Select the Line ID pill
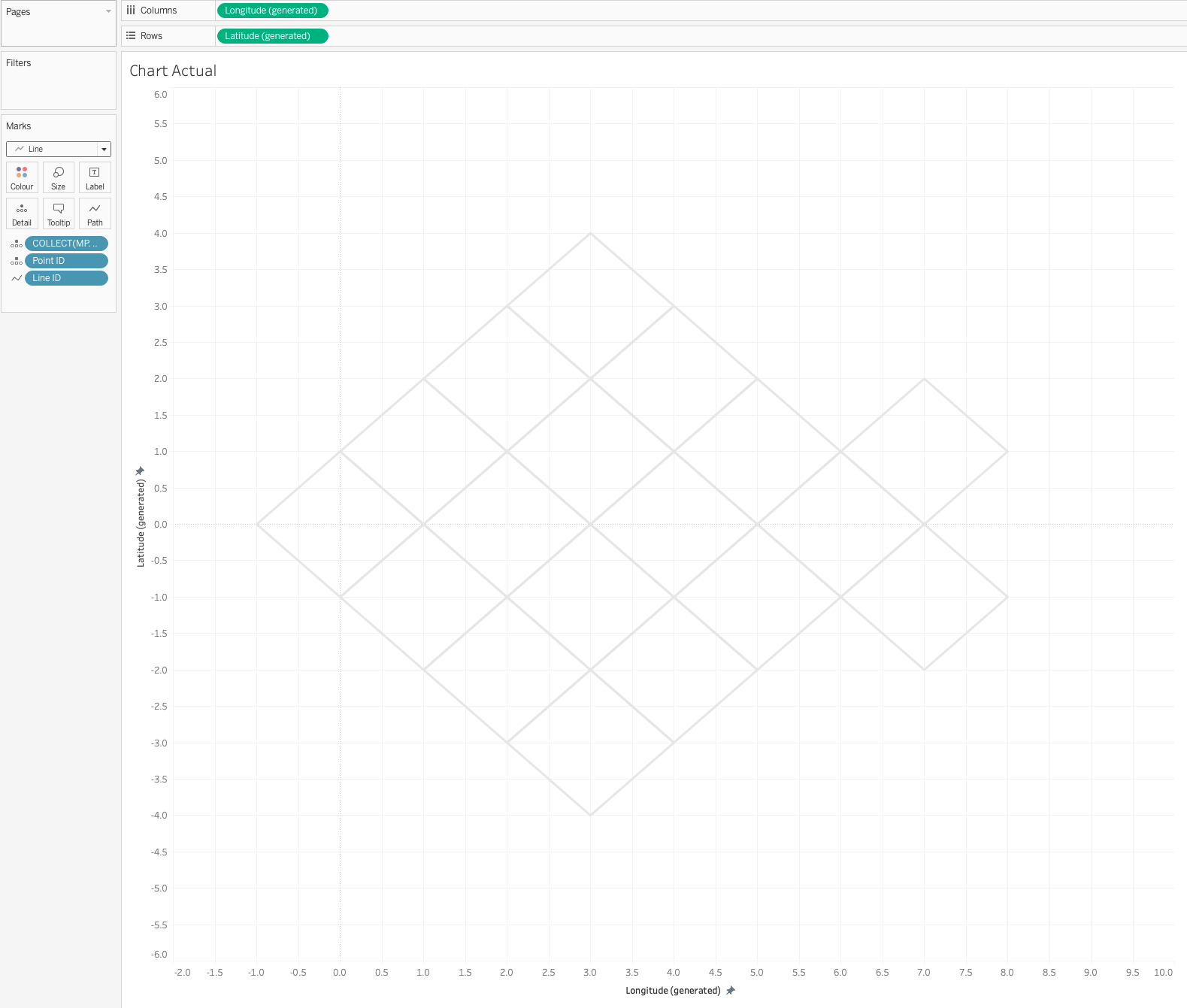The image size is (1187, 1008). click(x=66, y=278)
